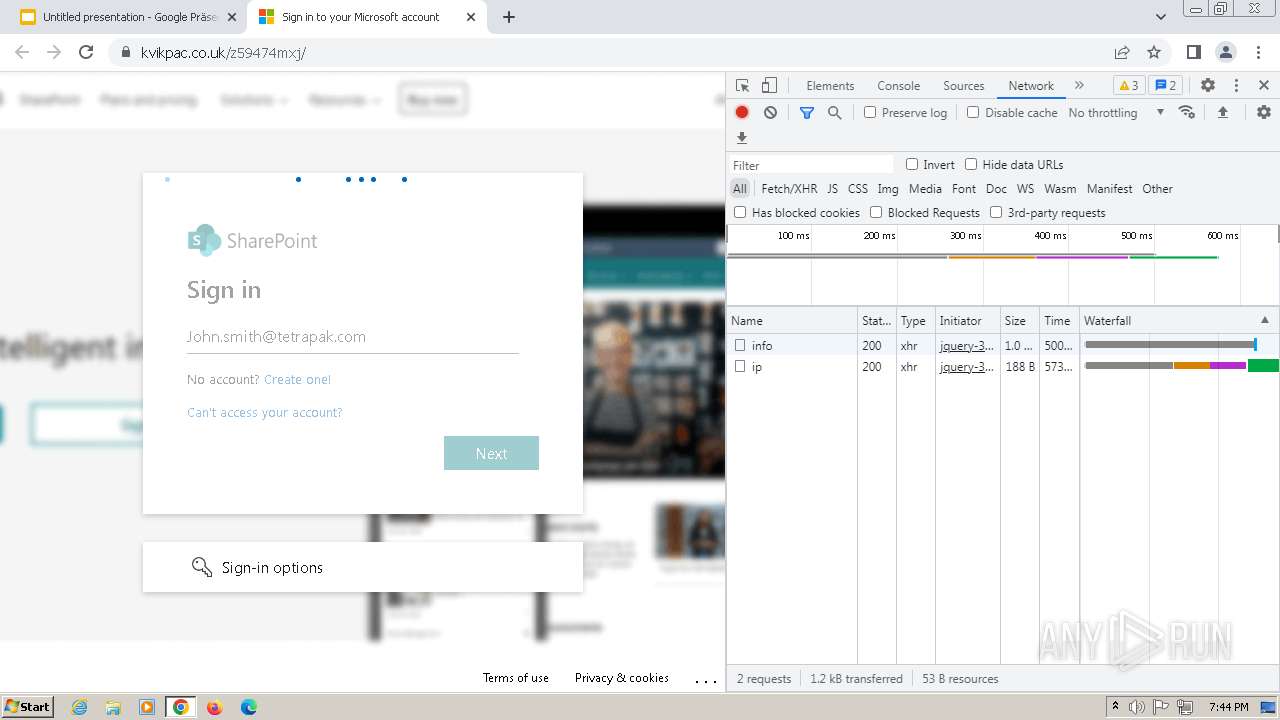1280x720 pixels.
Task: Click the Create one! link
Action: pos(297,380)
